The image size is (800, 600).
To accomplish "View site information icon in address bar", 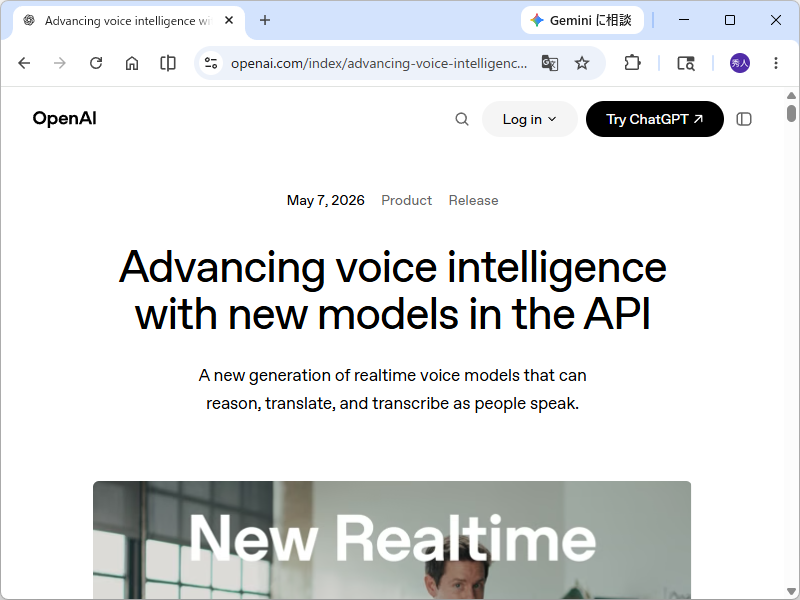I will point(211,63).
